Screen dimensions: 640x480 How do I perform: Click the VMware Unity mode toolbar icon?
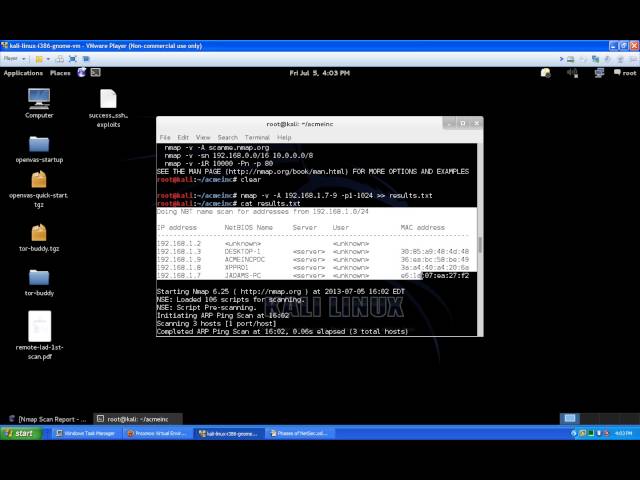tap(86, 59)
